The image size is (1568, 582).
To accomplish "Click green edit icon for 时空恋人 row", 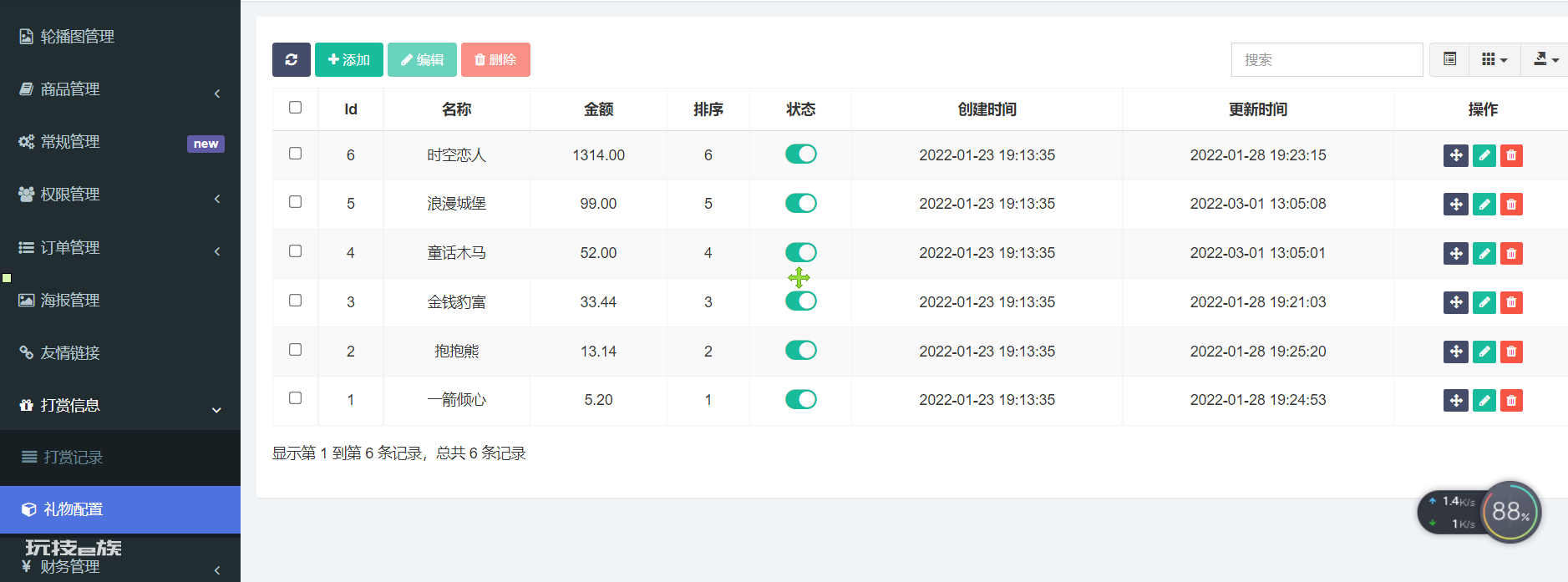I will point(1484,155).
